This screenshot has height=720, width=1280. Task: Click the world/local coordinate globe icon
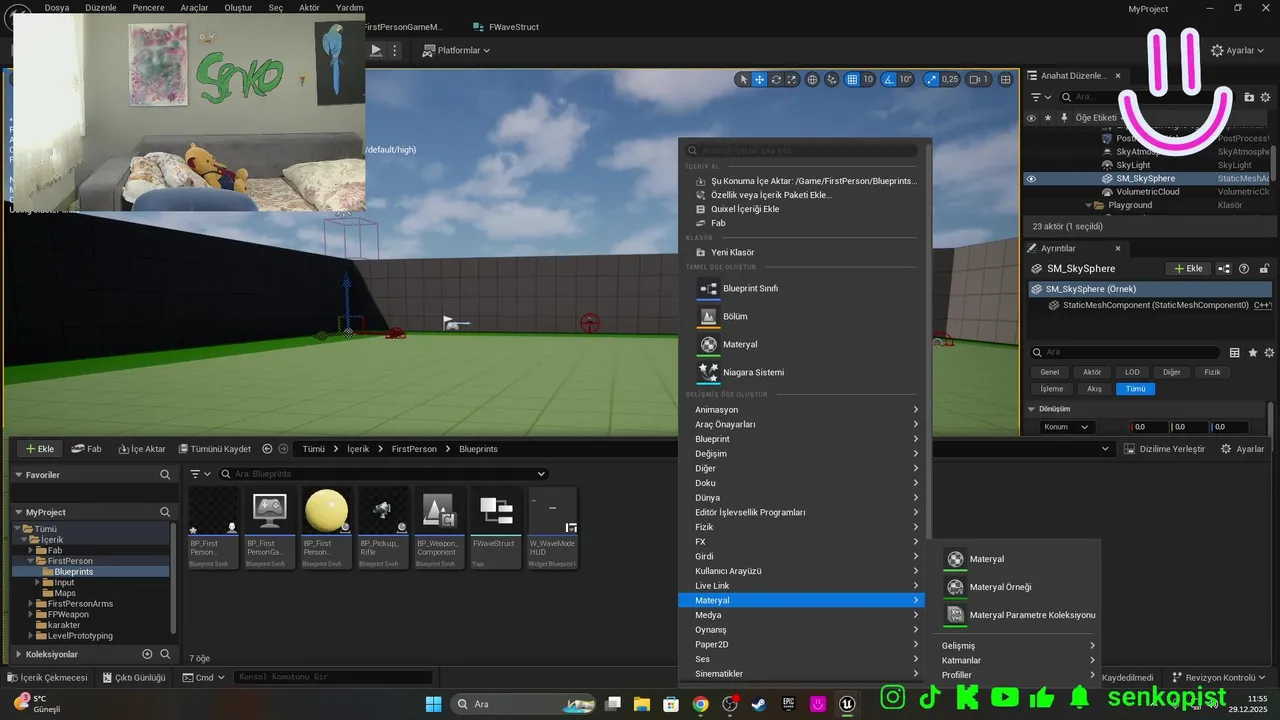pos(813,80)
